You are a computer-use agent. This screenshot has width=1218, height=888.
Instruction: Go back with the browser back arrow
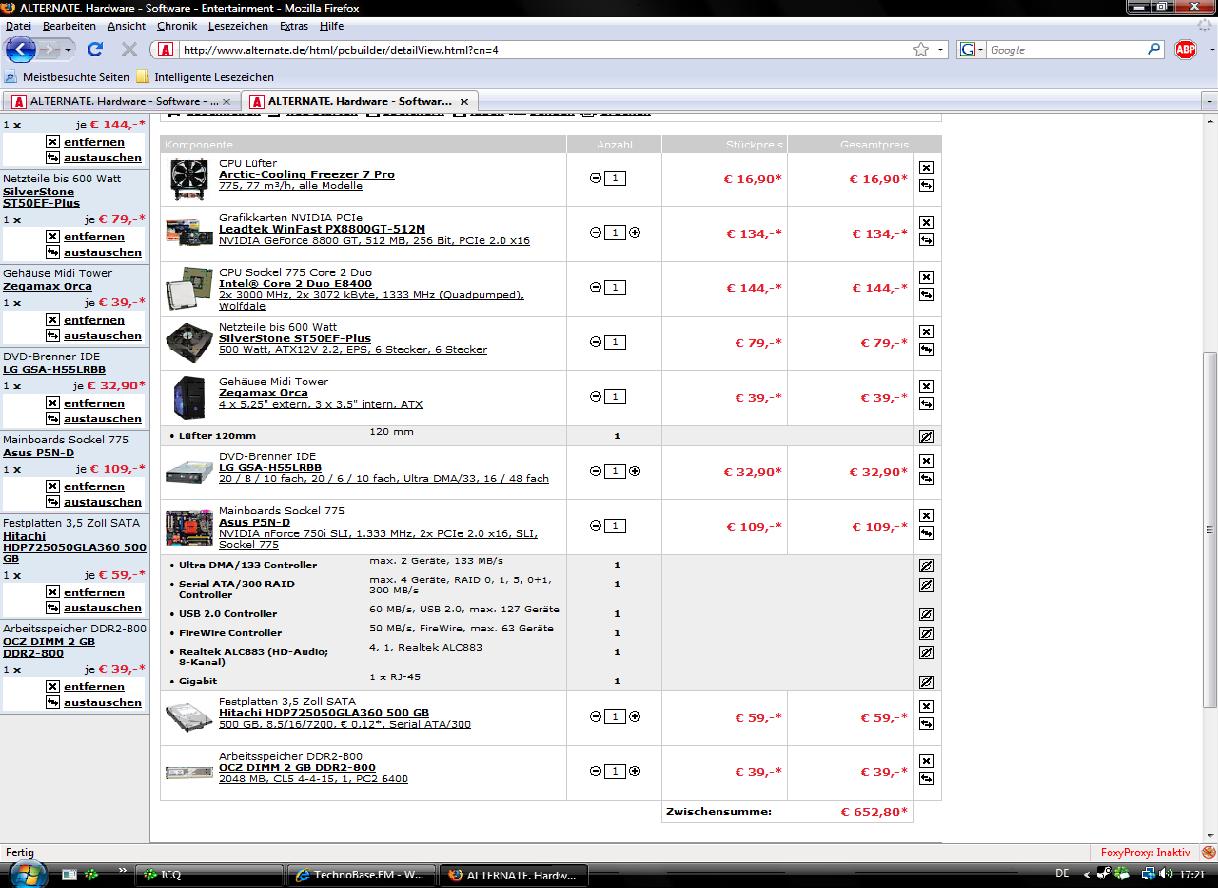[20, 49]
